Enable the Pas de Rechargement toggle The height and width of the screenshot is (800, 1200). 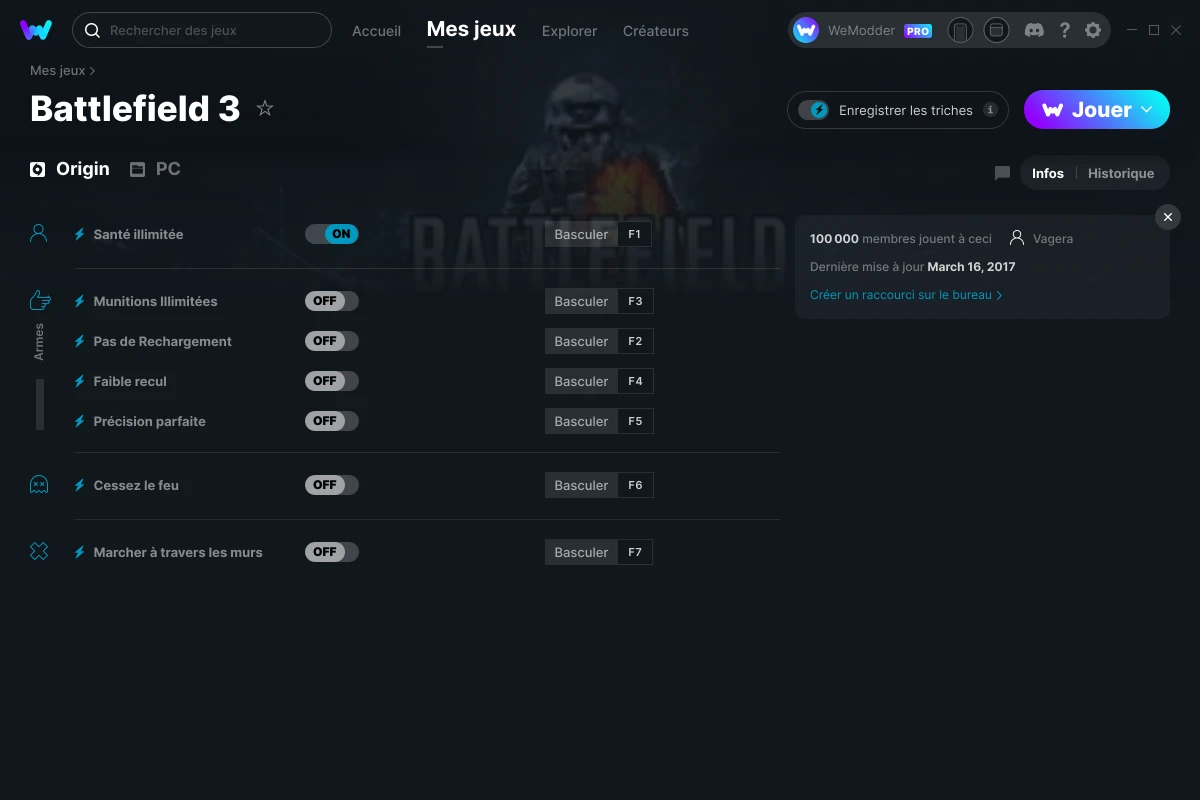coord(332,341)
